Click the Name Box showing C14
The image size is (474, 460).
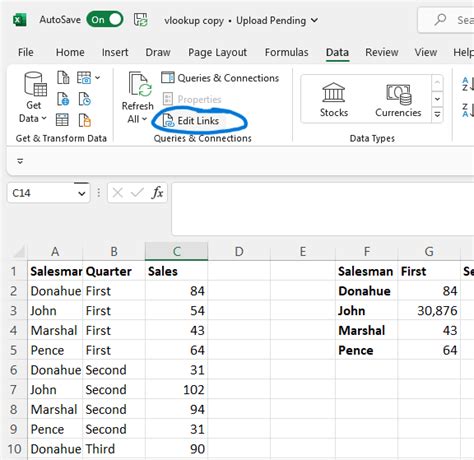tap(41, 193)
